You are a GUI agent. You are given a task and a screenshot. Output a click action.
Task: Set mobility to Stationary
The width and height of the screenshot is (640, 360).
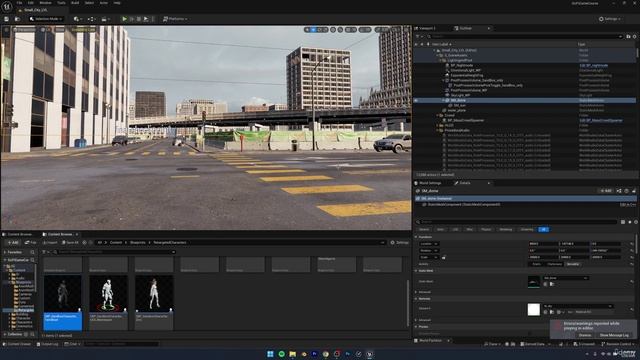554,264
